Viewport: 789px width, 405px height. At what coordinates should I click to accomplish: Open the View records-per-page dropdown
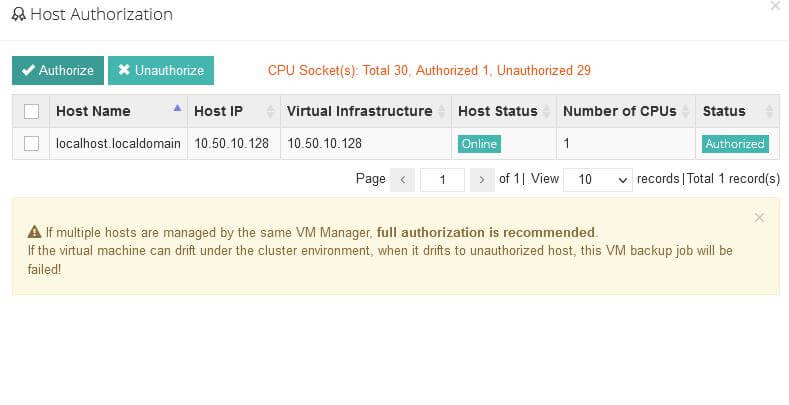pos(598,180)
